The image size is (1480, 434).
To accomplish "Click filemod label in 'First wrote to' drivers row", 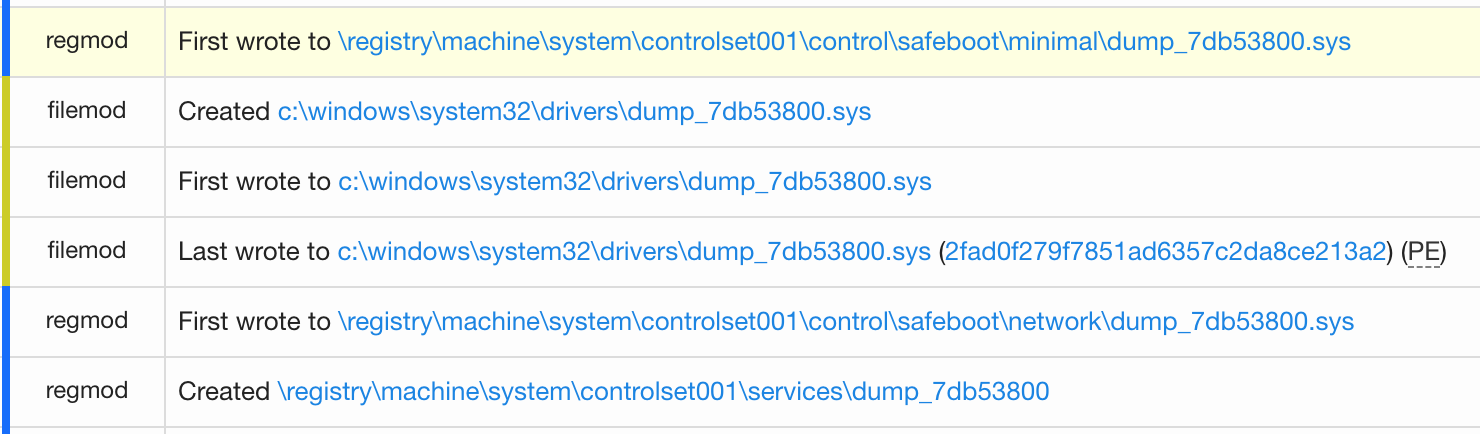I will [x=87, y=181].
